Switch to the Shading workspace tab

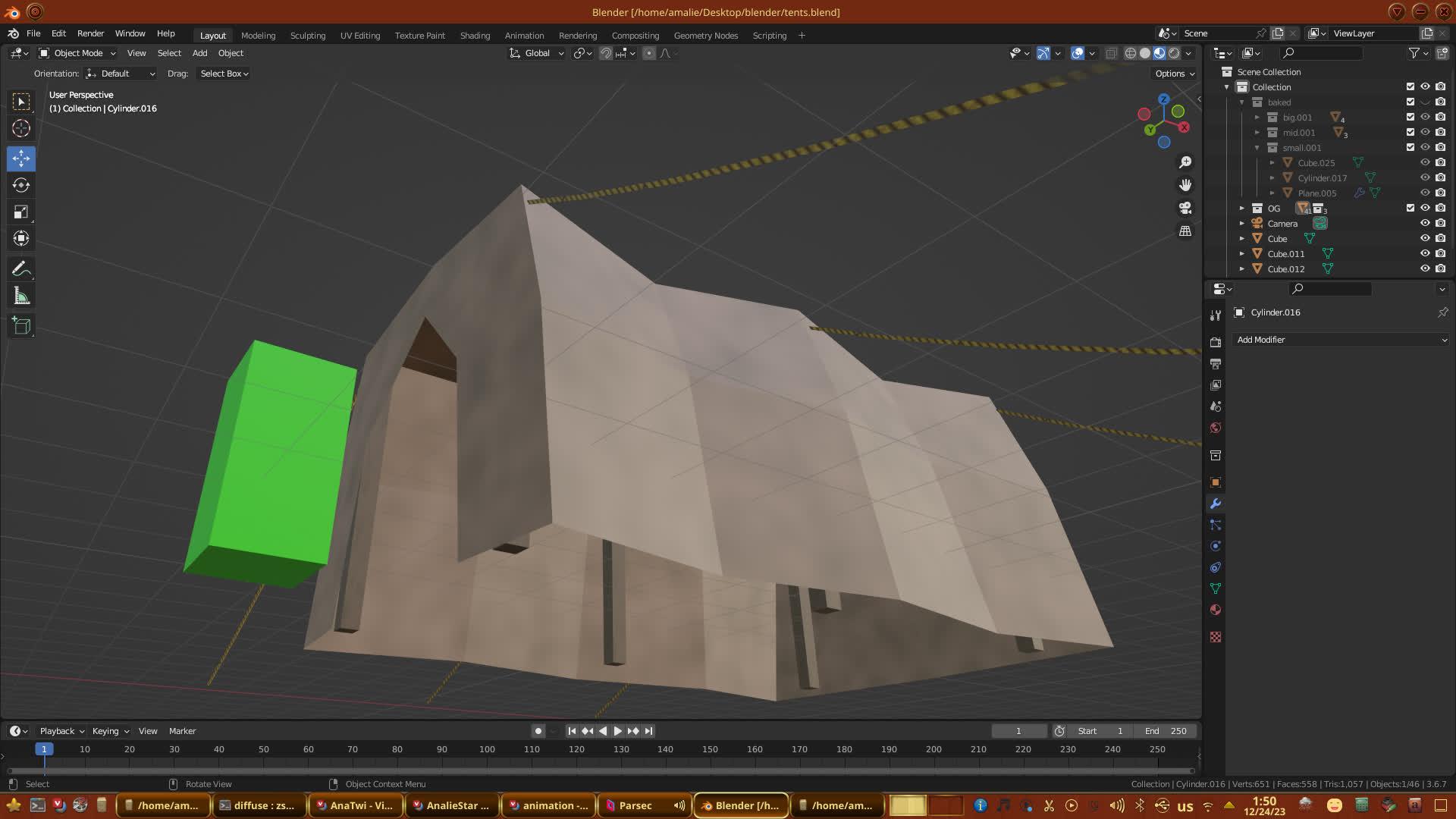(x=475, y=36)
